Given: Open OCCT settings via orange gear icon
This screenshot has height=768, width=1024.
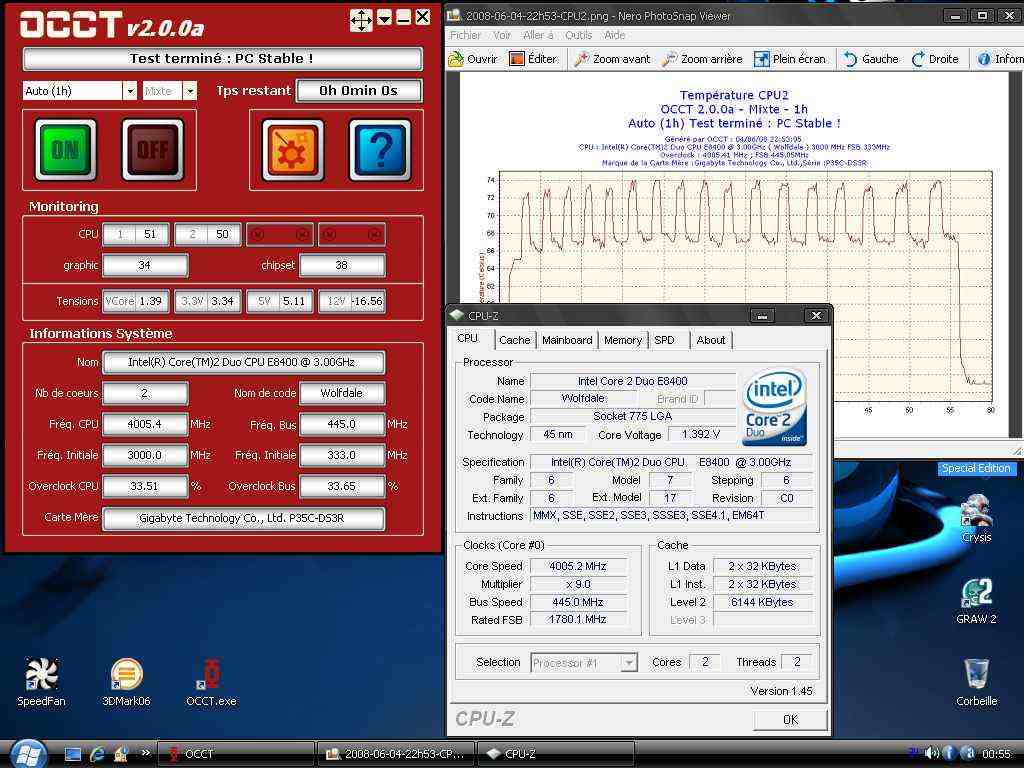Looking at the screenshot, I should coord(293,150).
